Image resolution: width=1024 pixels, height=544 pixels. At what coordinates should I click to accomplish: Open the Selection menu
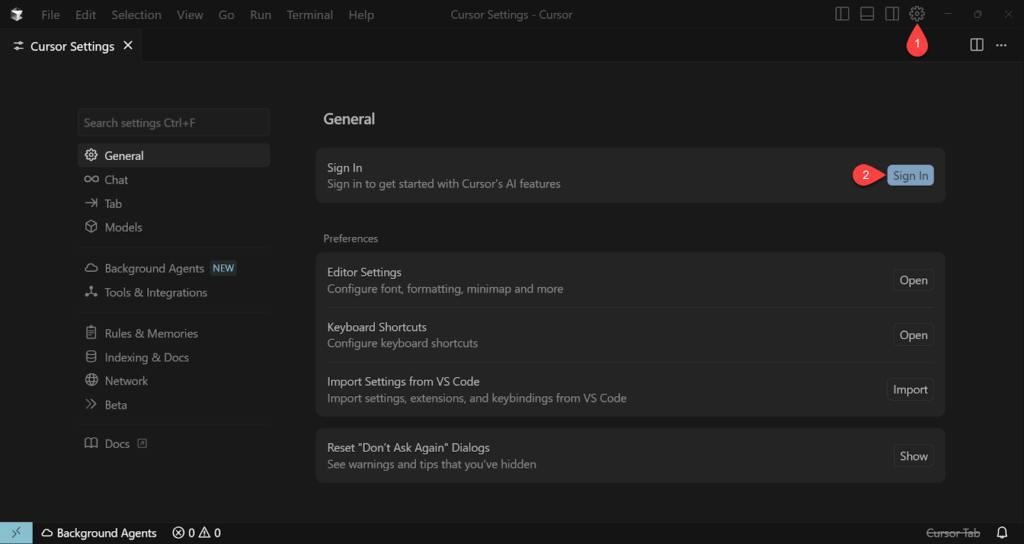click(136, 14)
